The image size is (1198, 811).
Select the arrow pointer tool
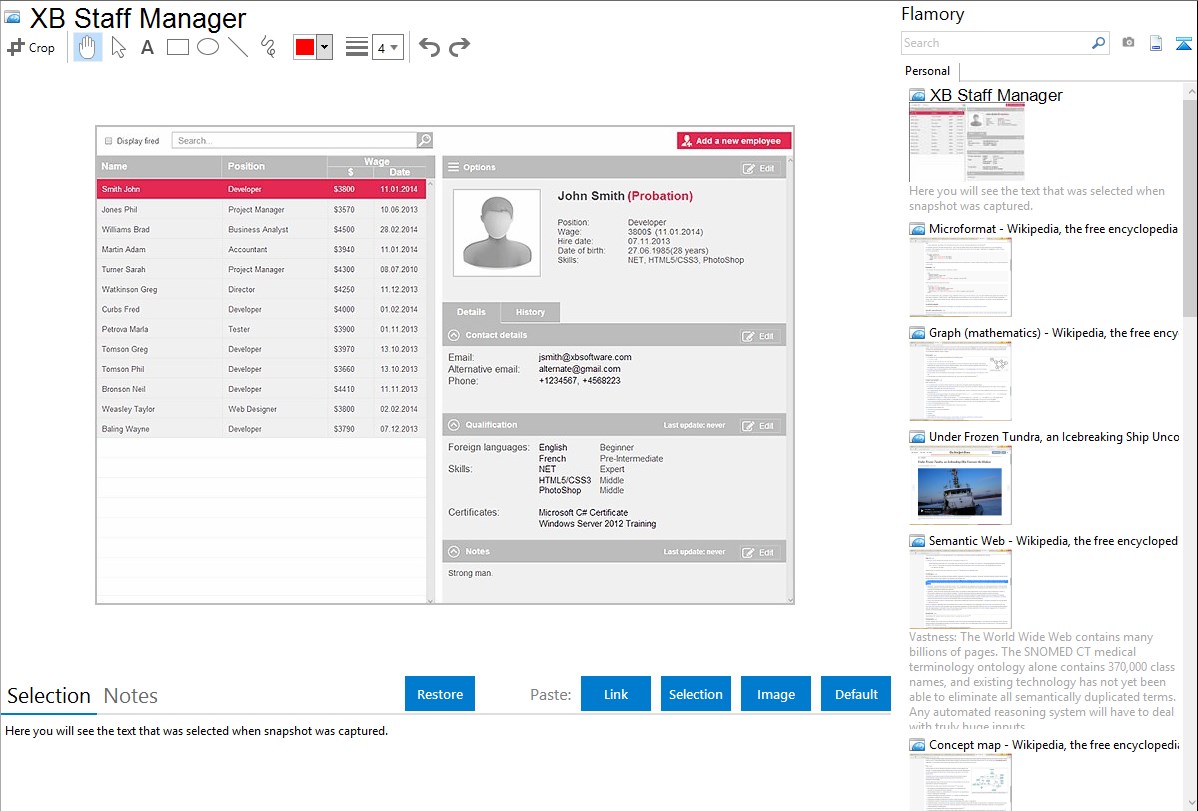[x=118, y=47]
